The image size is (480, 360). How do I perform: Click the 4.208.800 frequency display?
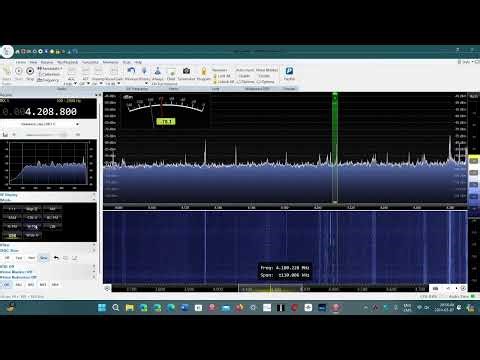pyautogui.click(x=51, y=112)
